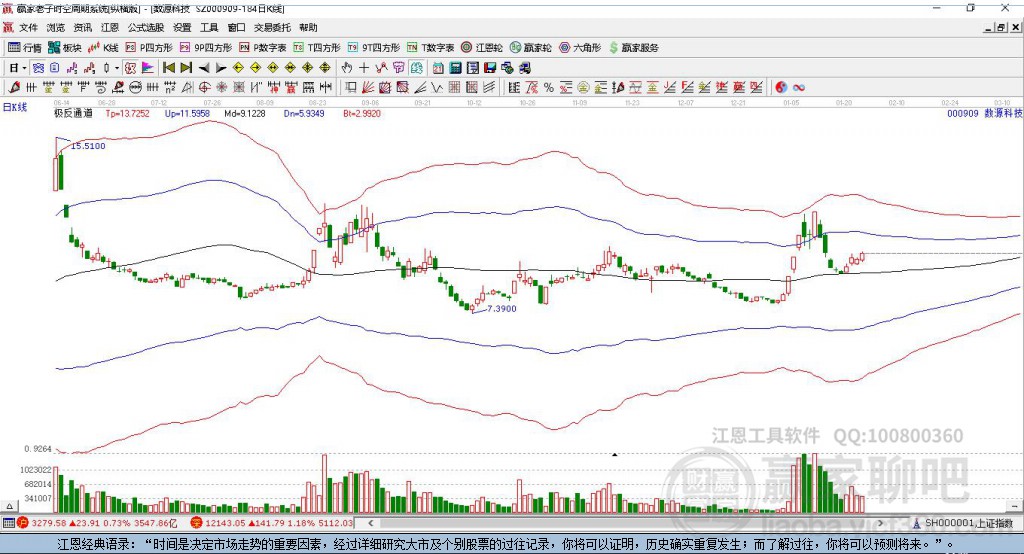Click the 极反通道 indicator label
Screen dimensions: 1024x554
click(73, 114)
